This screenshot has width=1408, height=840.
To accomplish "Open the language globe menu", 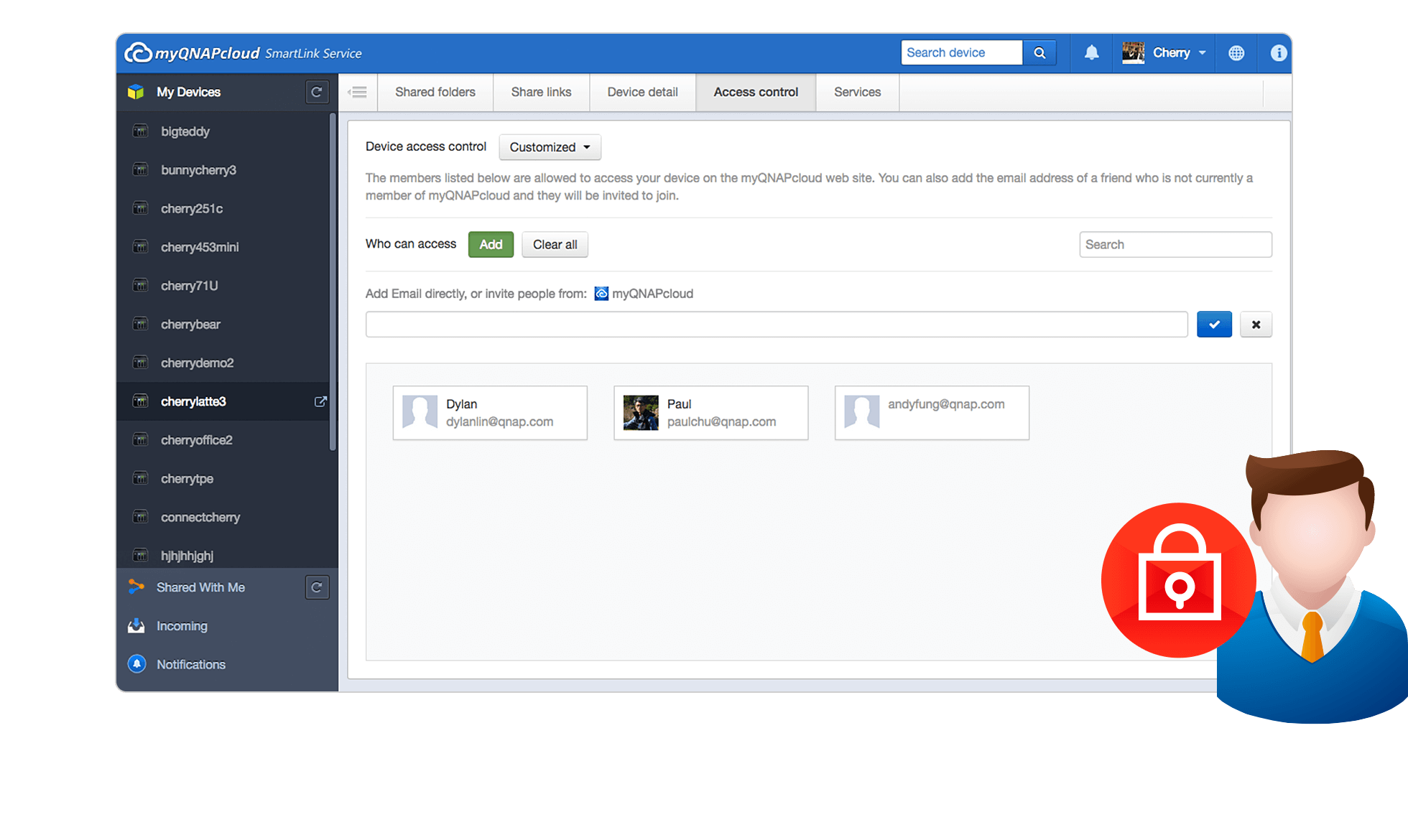I will click(1236, 52).
